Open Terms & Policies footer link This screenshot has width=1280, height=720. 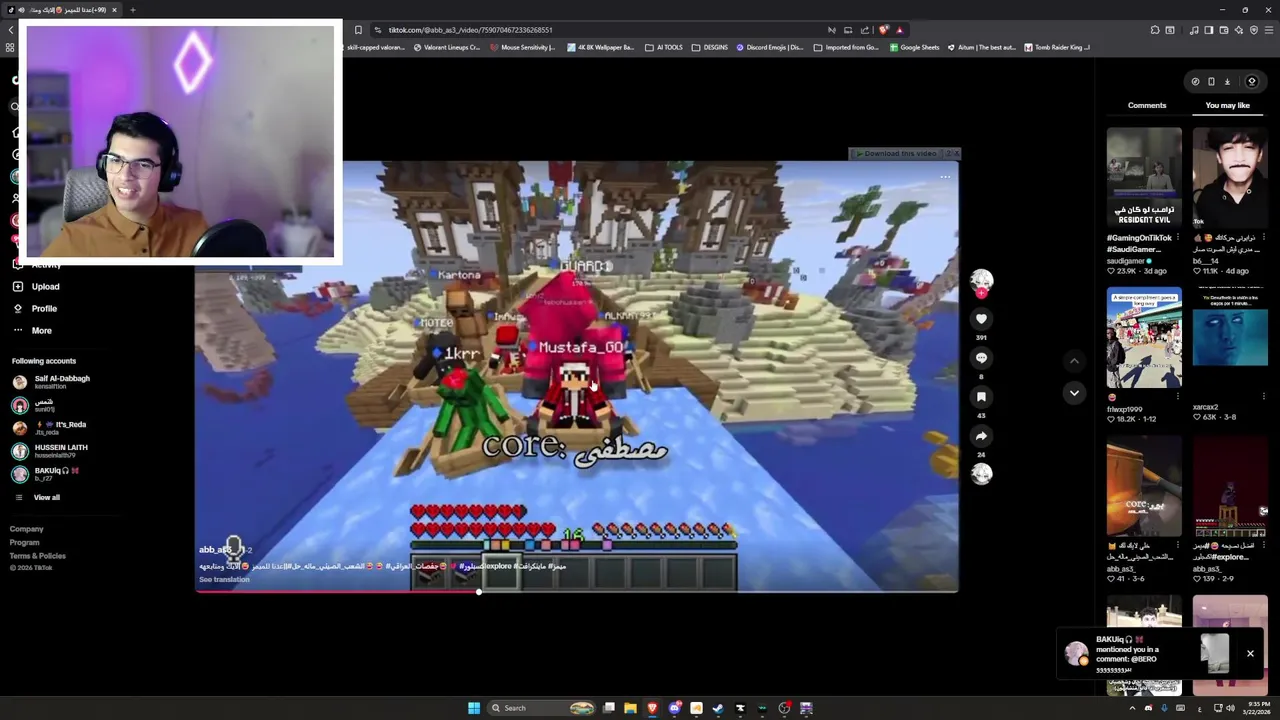(x=38, y=556)
